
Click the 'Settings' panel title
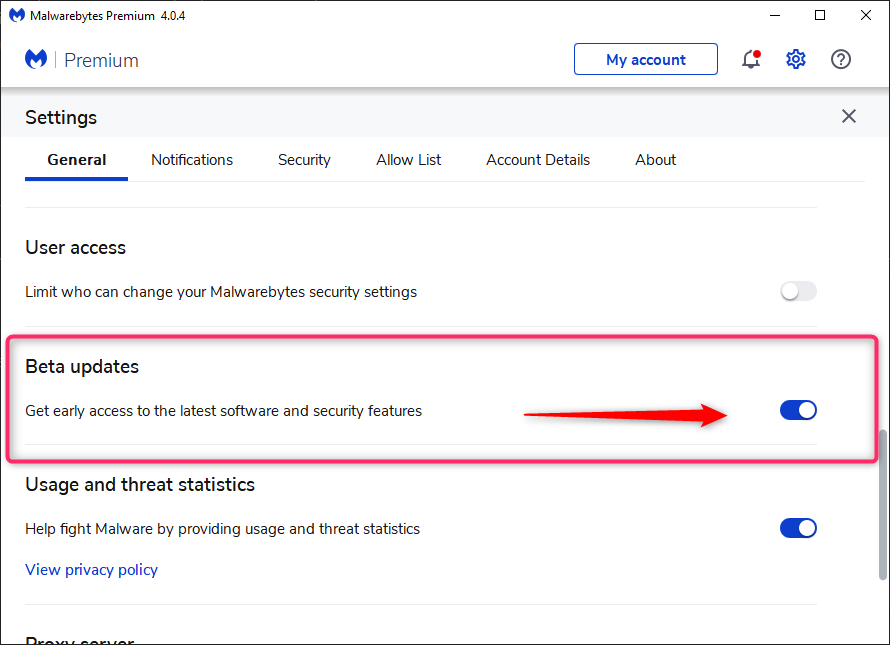pos(61,118)
